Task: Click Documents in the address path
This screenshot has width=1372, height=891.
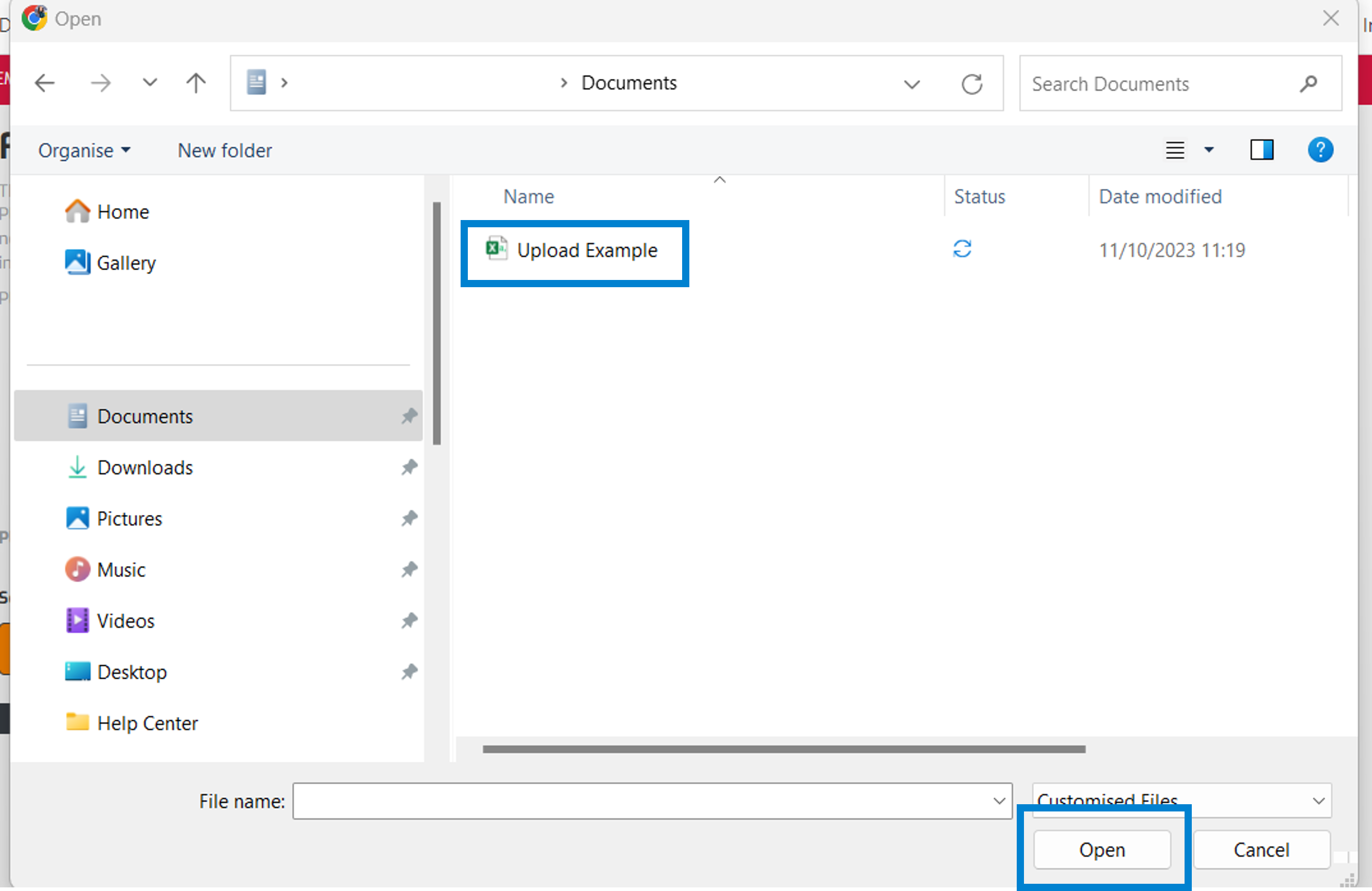Action: pyautogui.click(x=629, y=83)
